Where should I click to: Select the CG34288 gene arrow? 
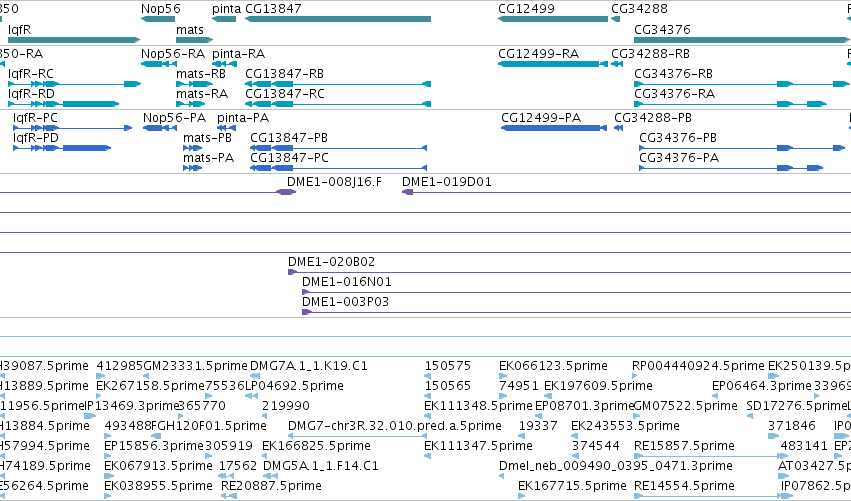[x=615, y=19]
